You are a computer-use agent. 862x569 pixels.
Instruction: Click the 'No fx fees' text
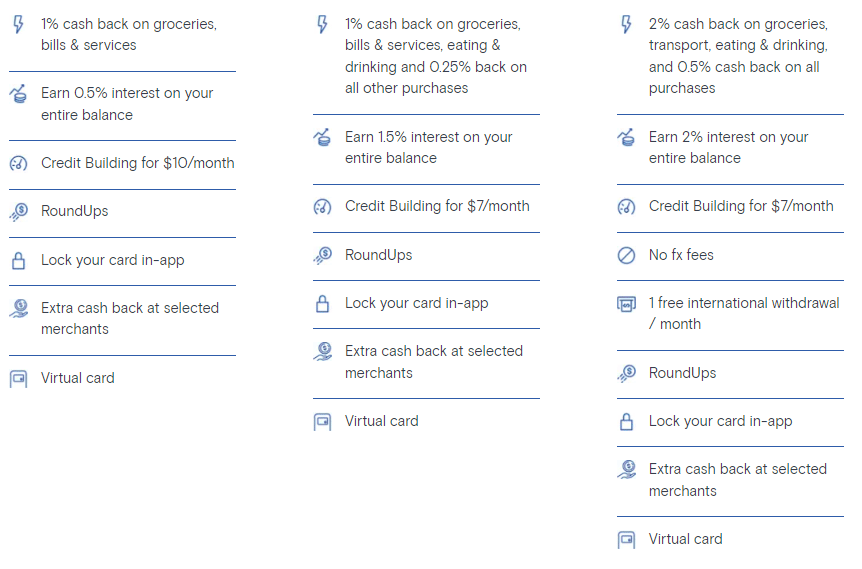click(x=681, y=255)
